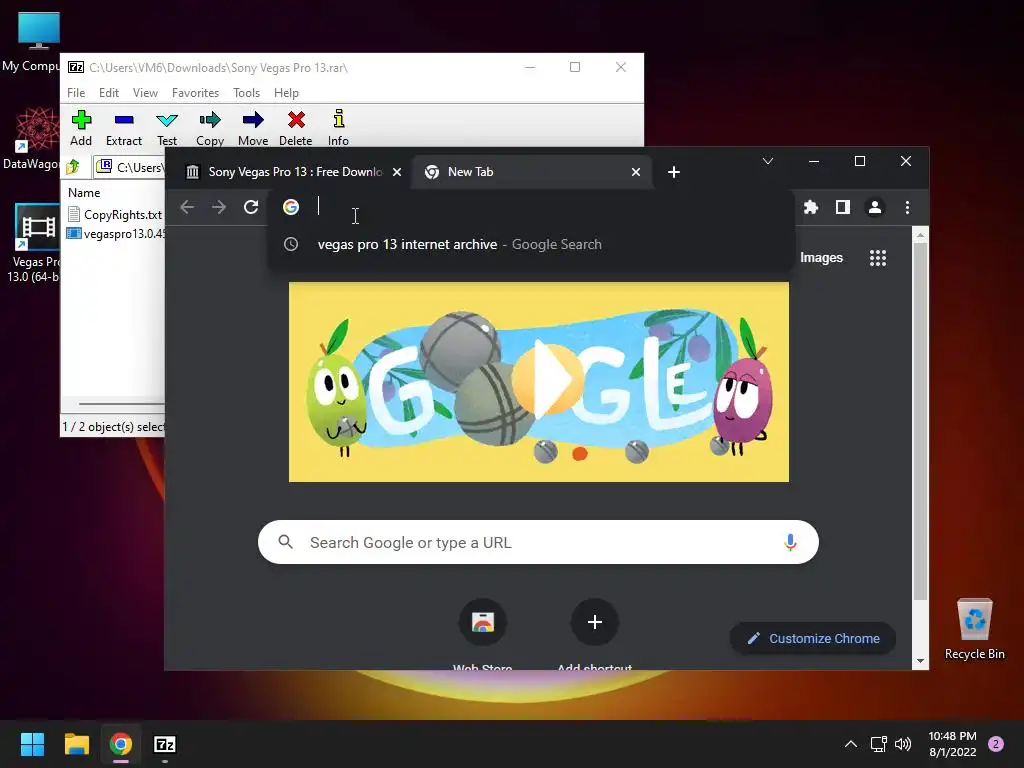Click the scrollbar down arrow in Chrome
The width and height of the screenshot is (1024, 768).
(920, 661)
